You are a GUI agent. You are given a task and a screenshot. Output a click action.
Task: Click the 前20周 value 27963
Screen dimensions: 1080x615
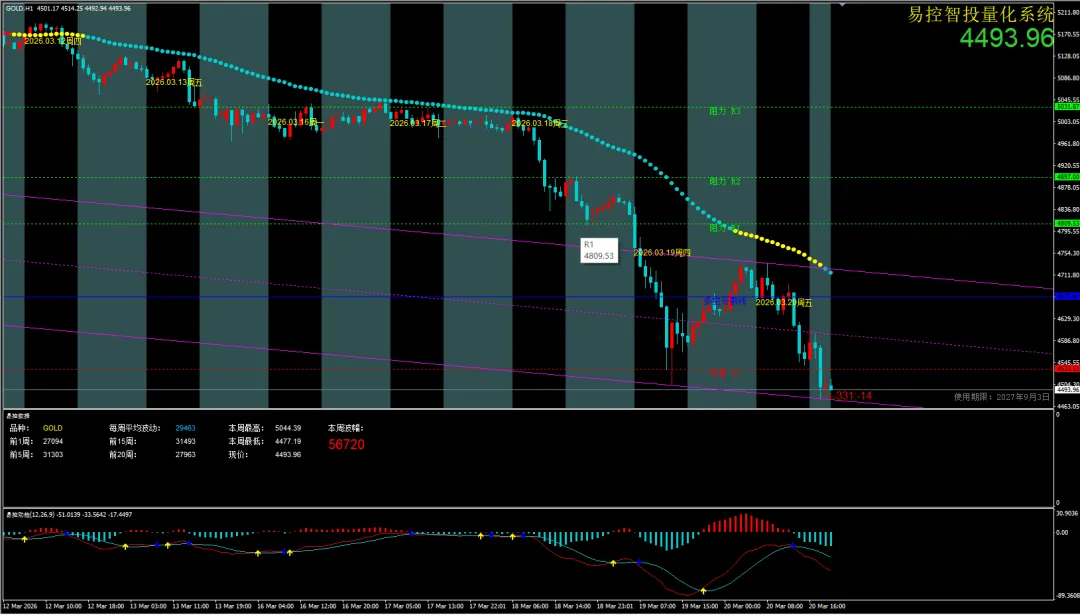(186, 455)
